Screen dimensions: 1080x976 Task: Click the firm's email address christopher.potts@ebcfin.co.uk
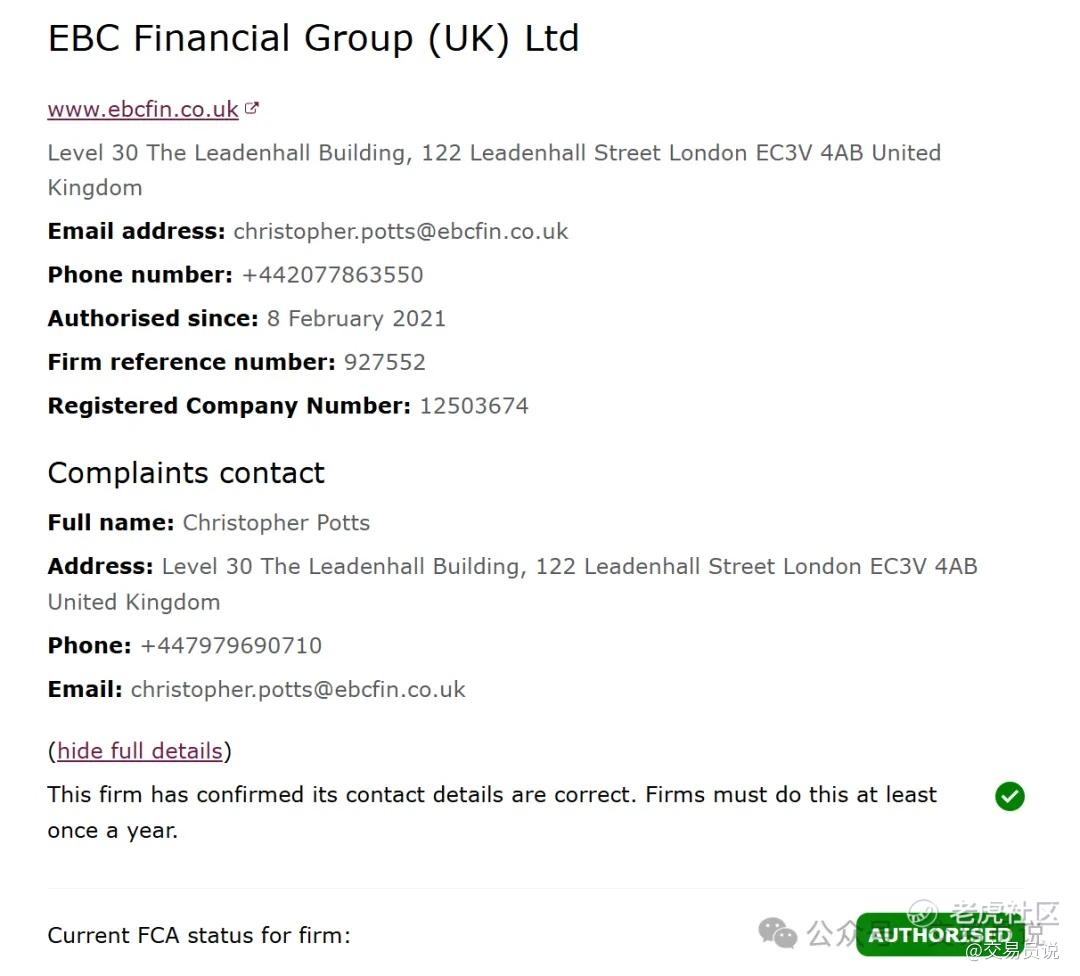400,232
